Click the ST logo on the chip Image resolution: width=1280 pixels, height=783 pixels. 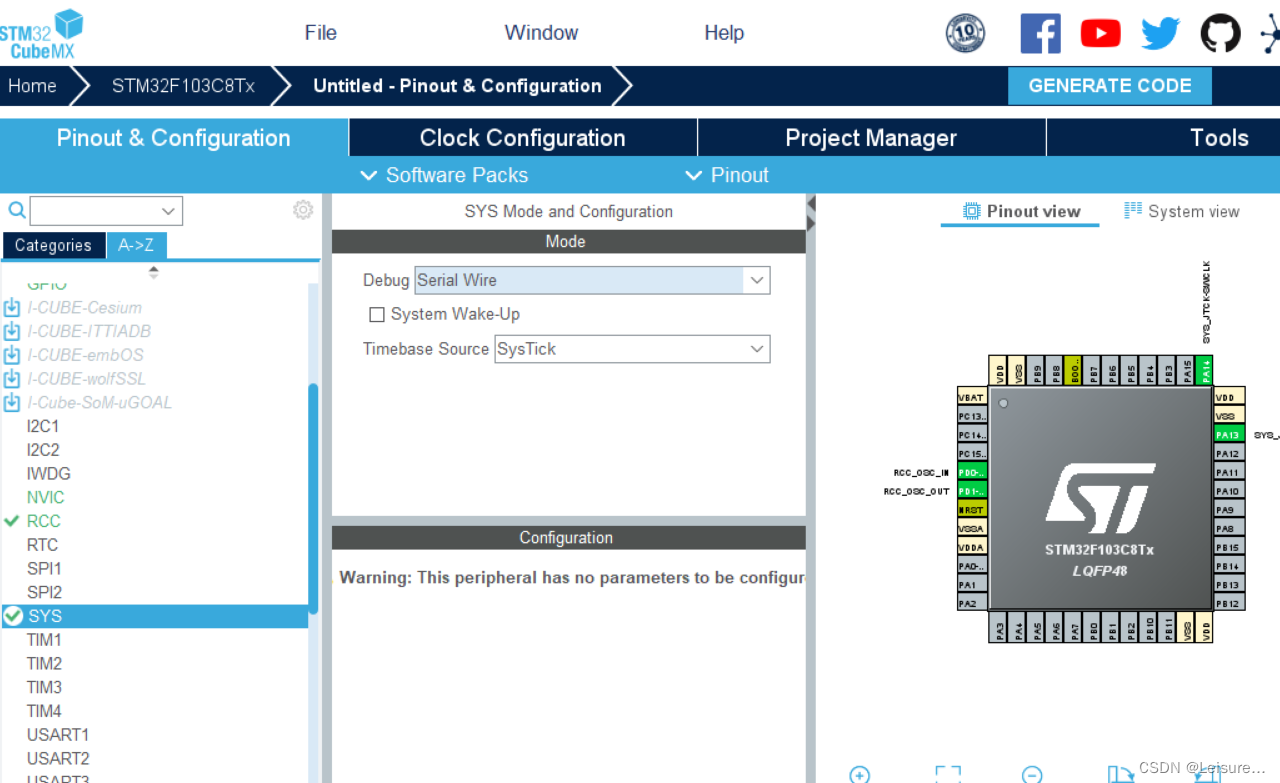[x=1100, y=498]
